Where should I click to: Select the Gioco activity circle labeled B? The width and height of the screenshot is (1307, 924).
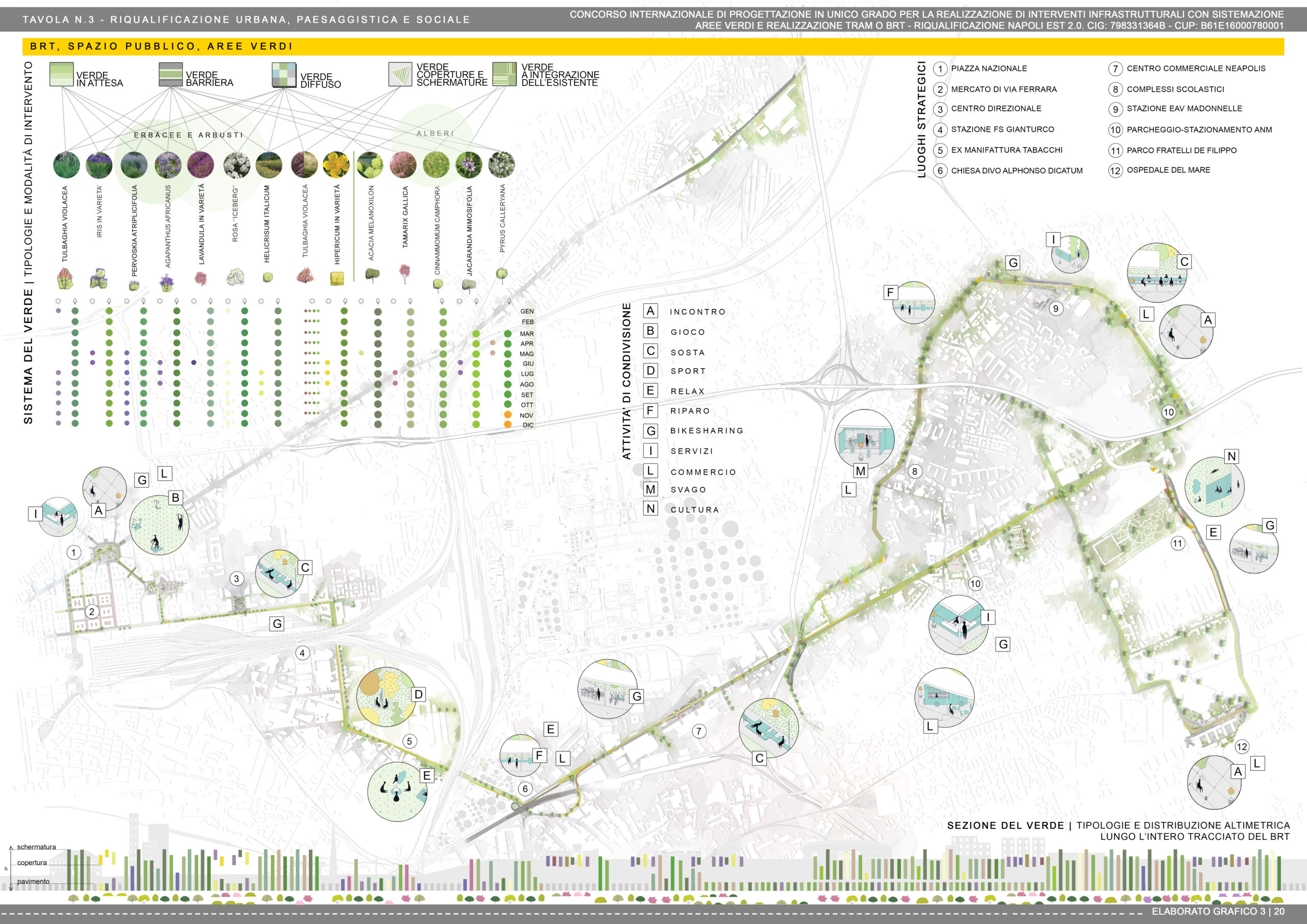[159, 525]
